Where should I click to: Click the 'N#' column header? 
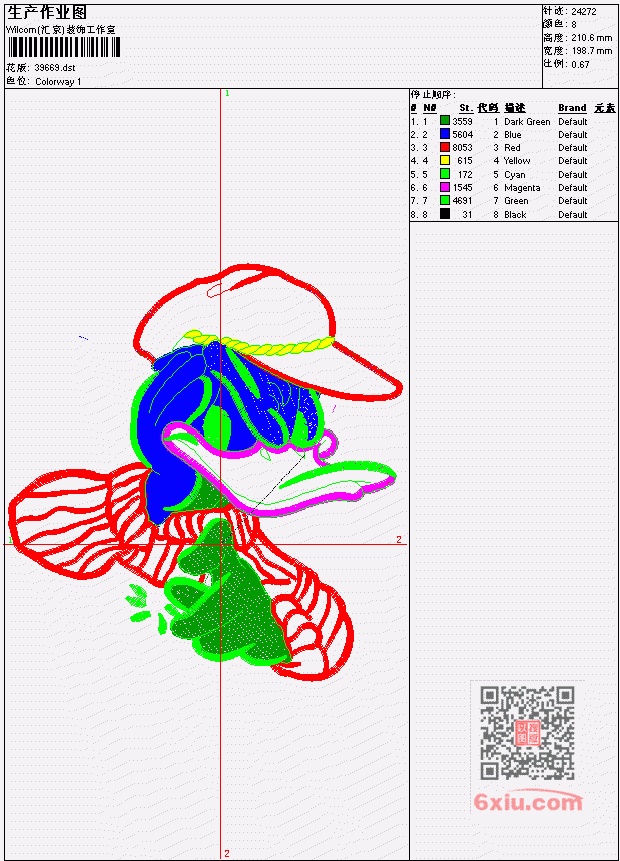pos(429,108)
